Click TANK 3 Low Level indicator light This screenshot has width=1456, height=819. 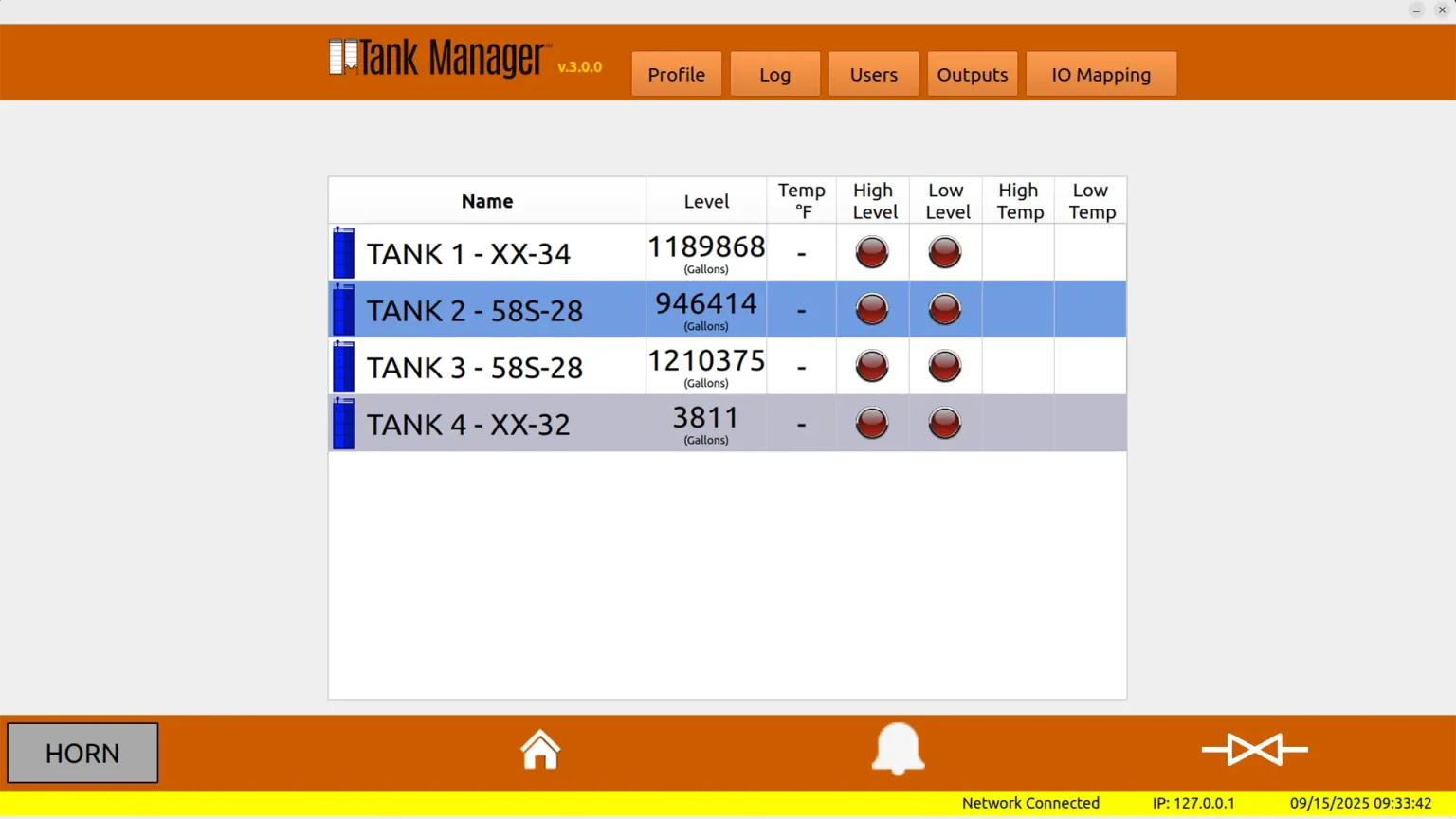(945, 366)
